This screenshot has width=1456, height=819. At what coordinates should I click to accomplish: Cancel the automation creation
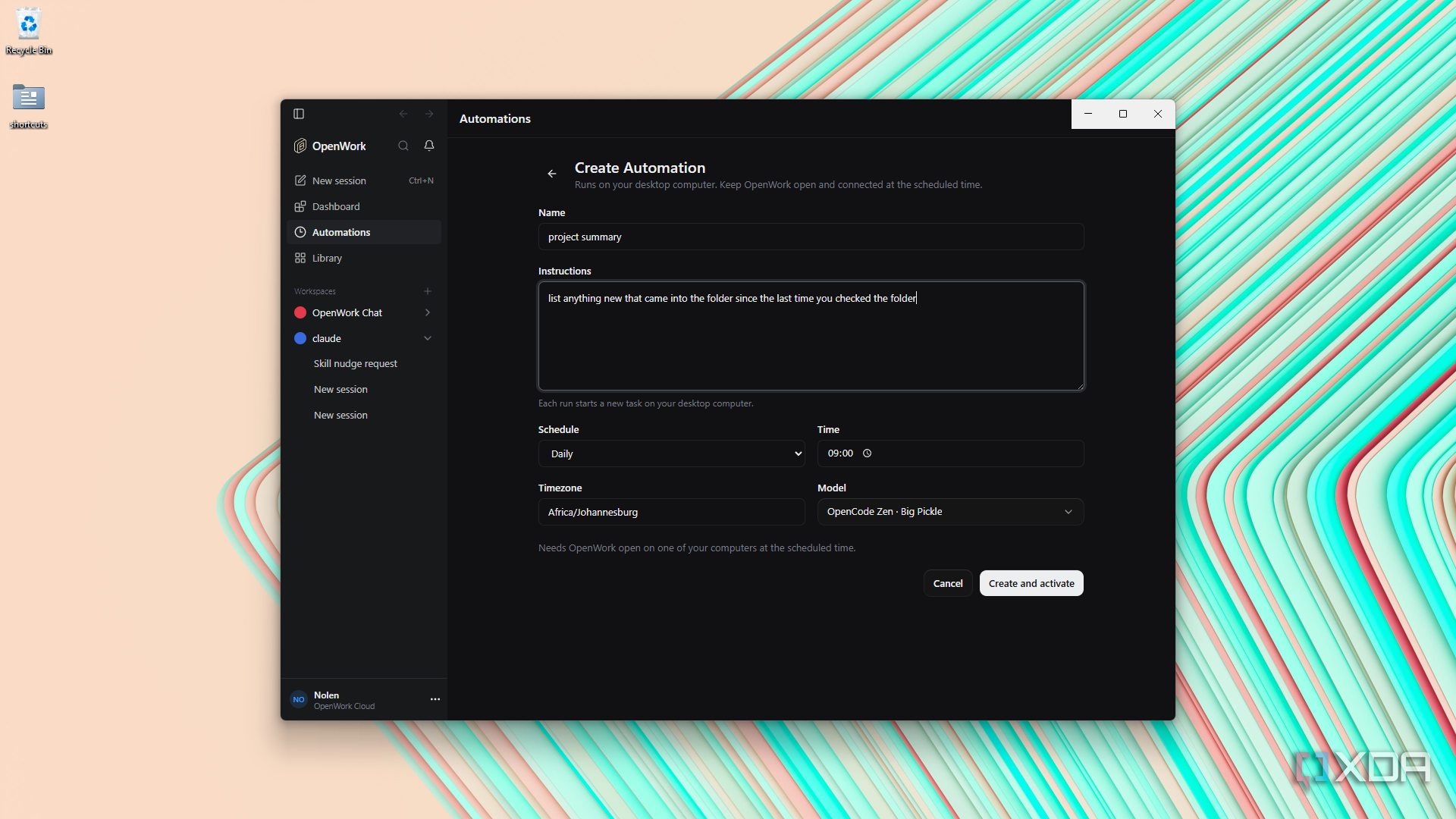[x=948, y=583]
